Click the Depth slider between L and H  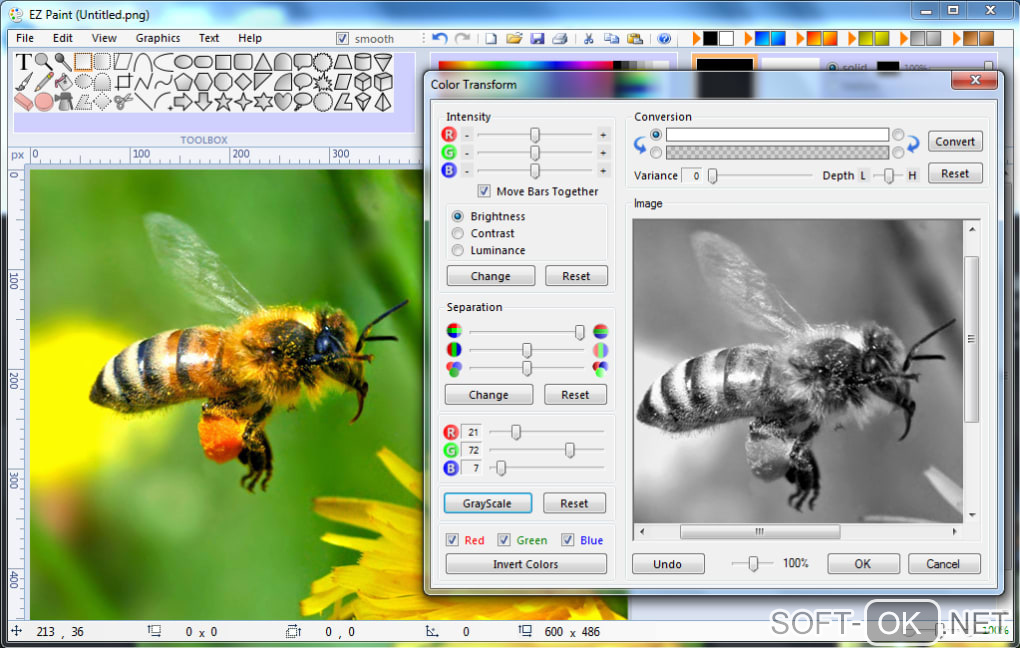pyautogui.click(x=888, y=176)
